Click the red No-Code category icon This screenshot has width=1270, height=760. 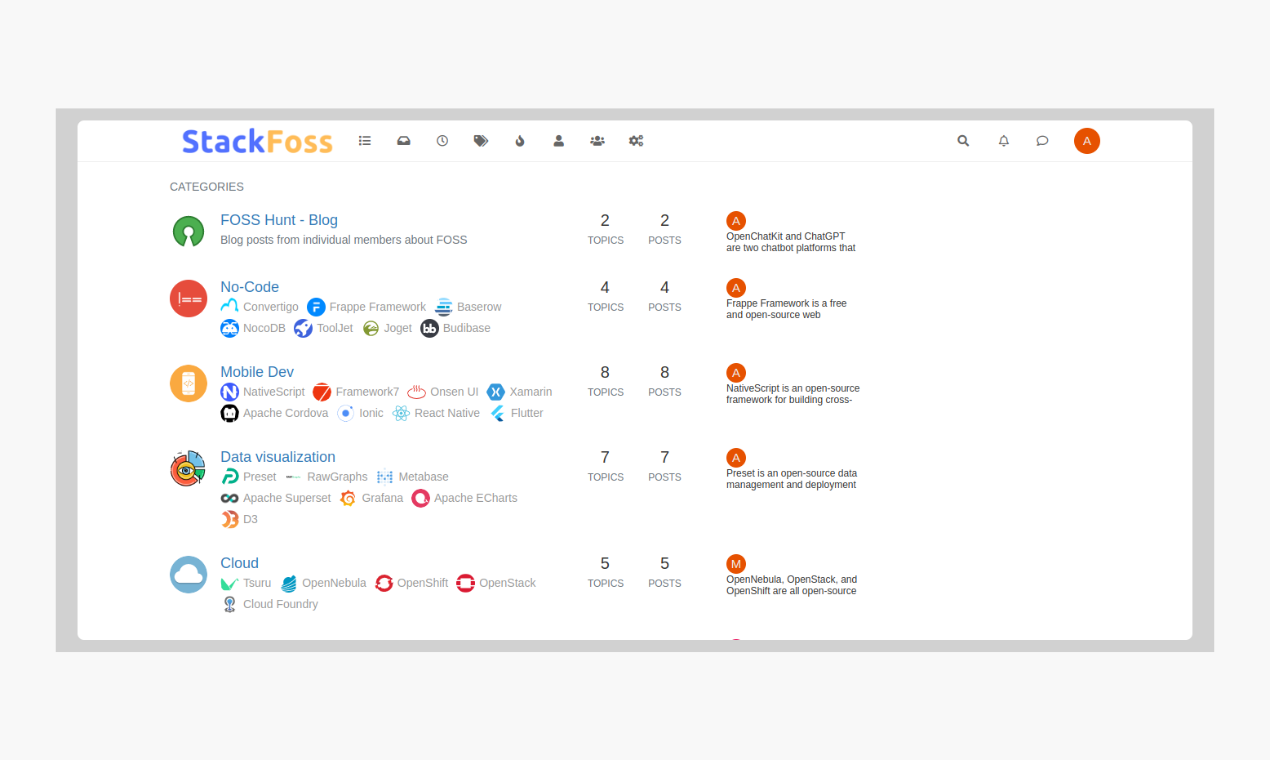pyautogui.click(x=188, y=298)
